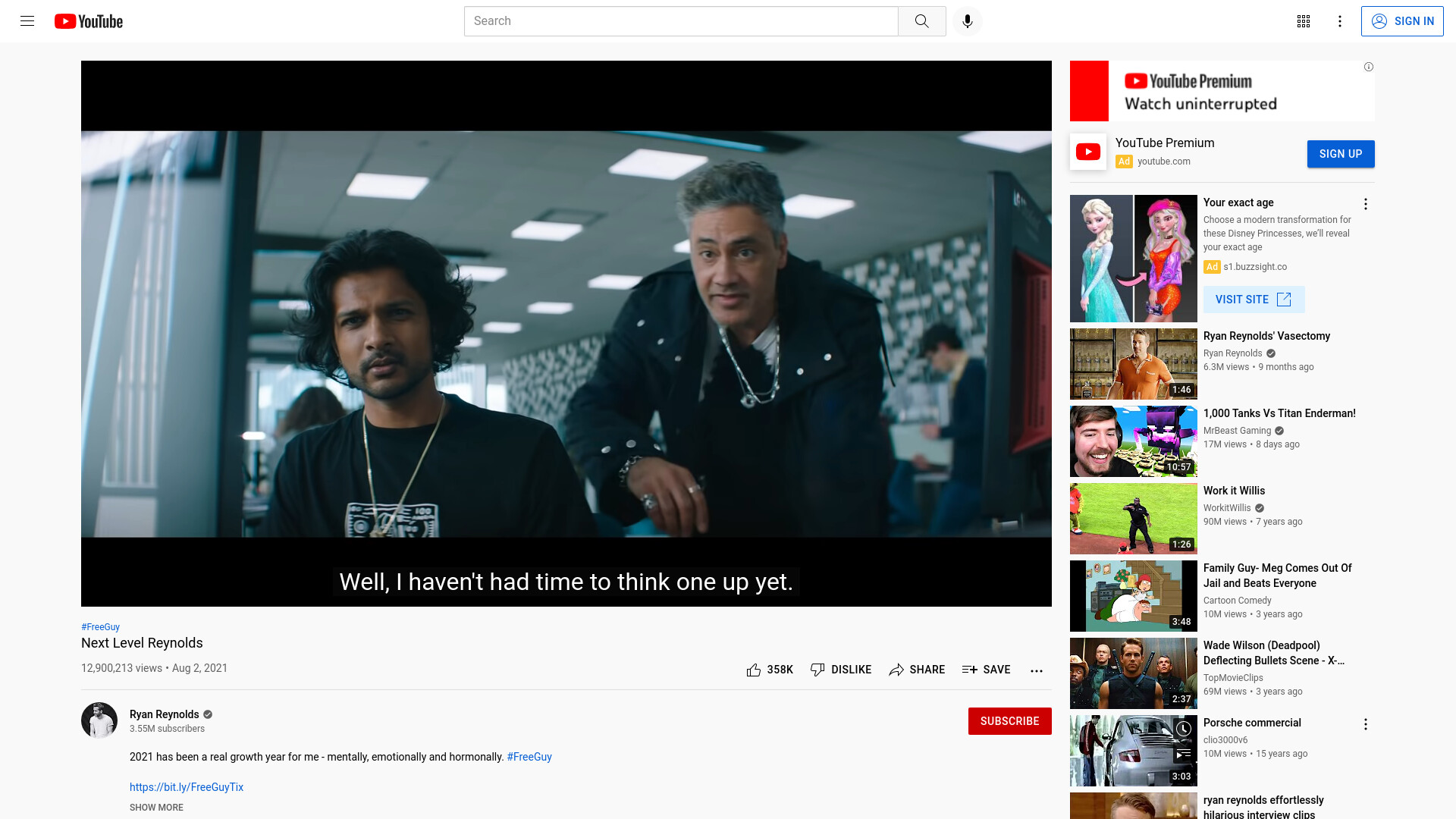Click Family Guy- Meg Comes Out title
This screenshot has height=819, width=1456.
[1277, 576]
